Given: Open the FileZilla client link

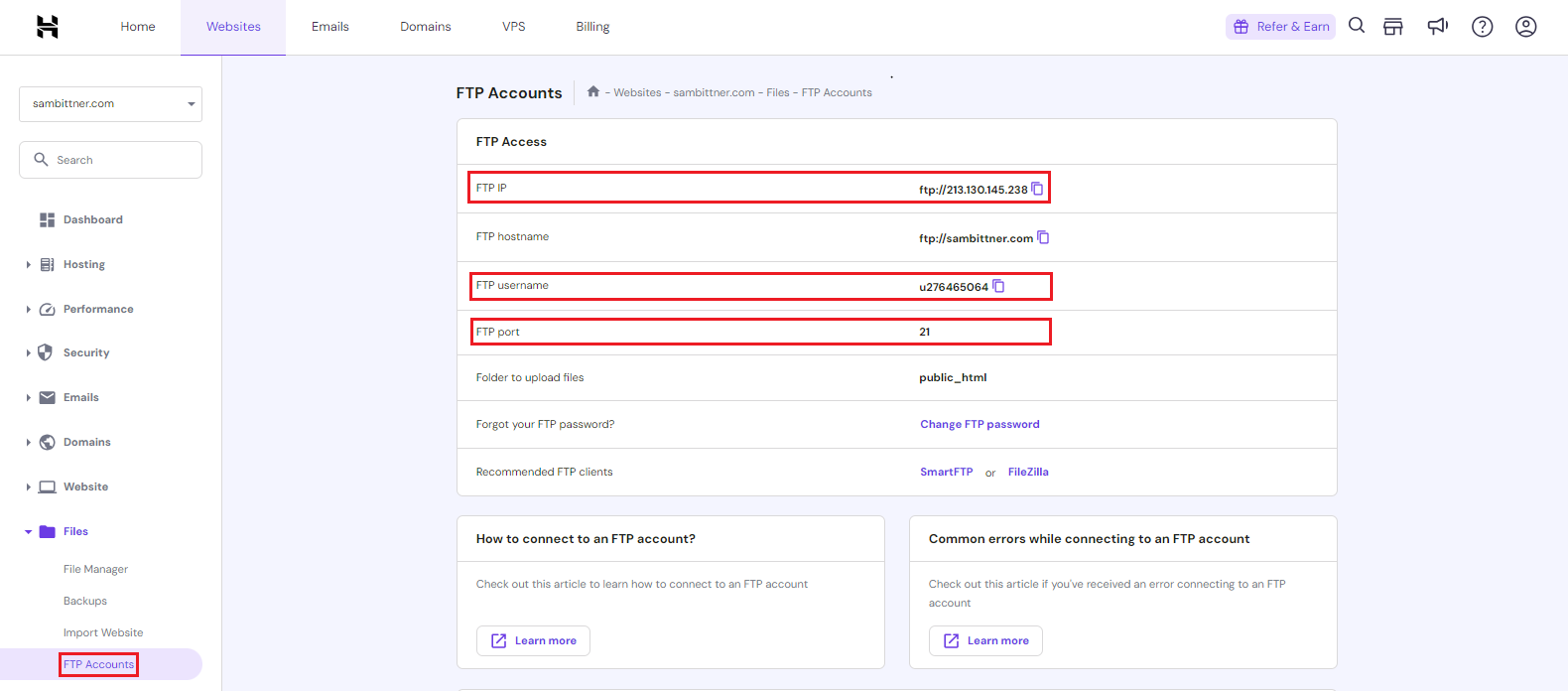Looking at the screenshot, I should (1028, 472).
